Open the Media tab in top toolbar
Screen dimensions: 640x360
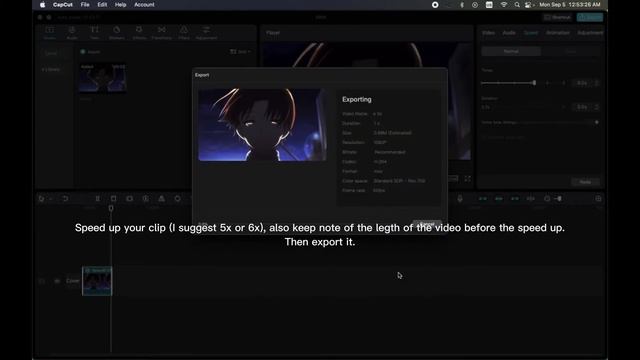[49, 33]
